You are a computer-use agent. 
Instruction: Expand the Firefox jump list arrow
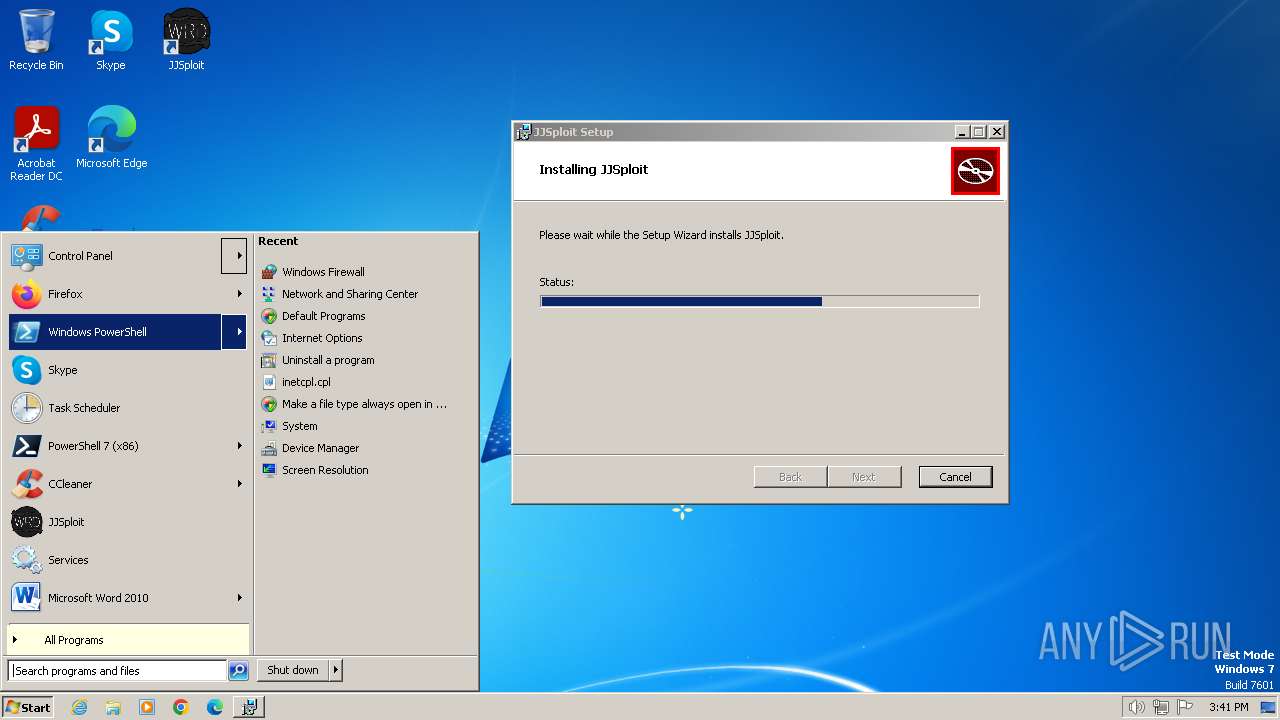pos(239,294)
